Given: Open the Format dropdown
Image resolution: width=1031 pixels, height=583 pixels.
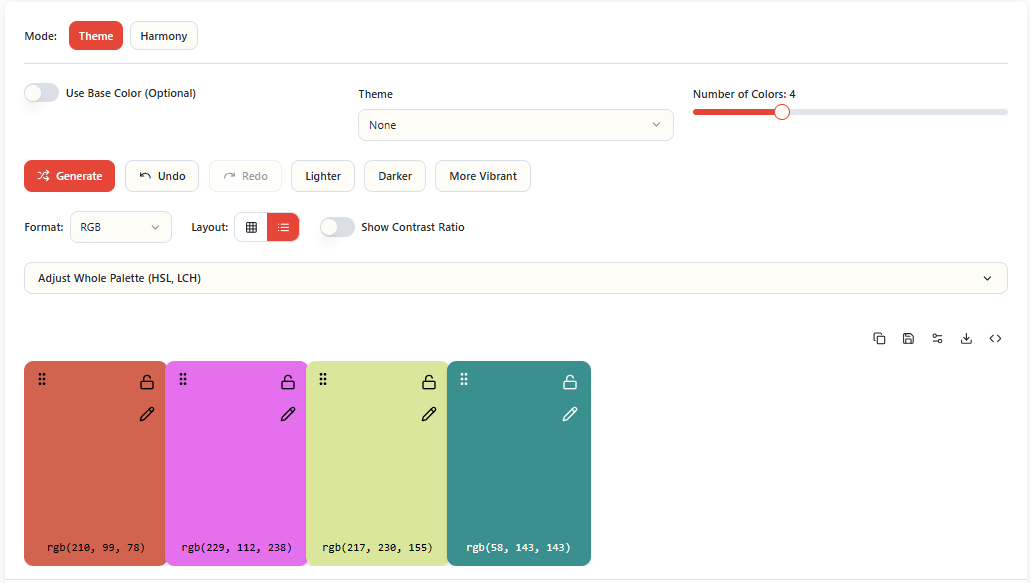Looking at the screenshot, I should (120, 227).
